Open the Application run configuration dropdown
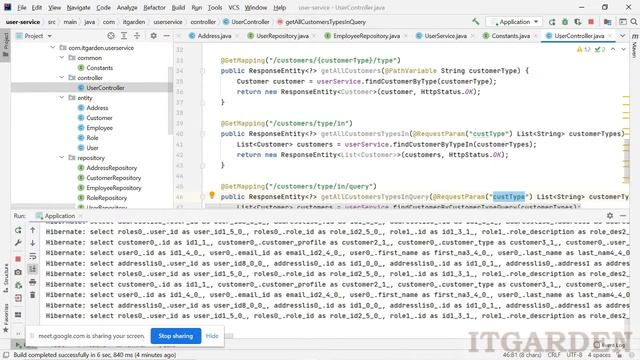640x360 pixels. click(515, 22)
